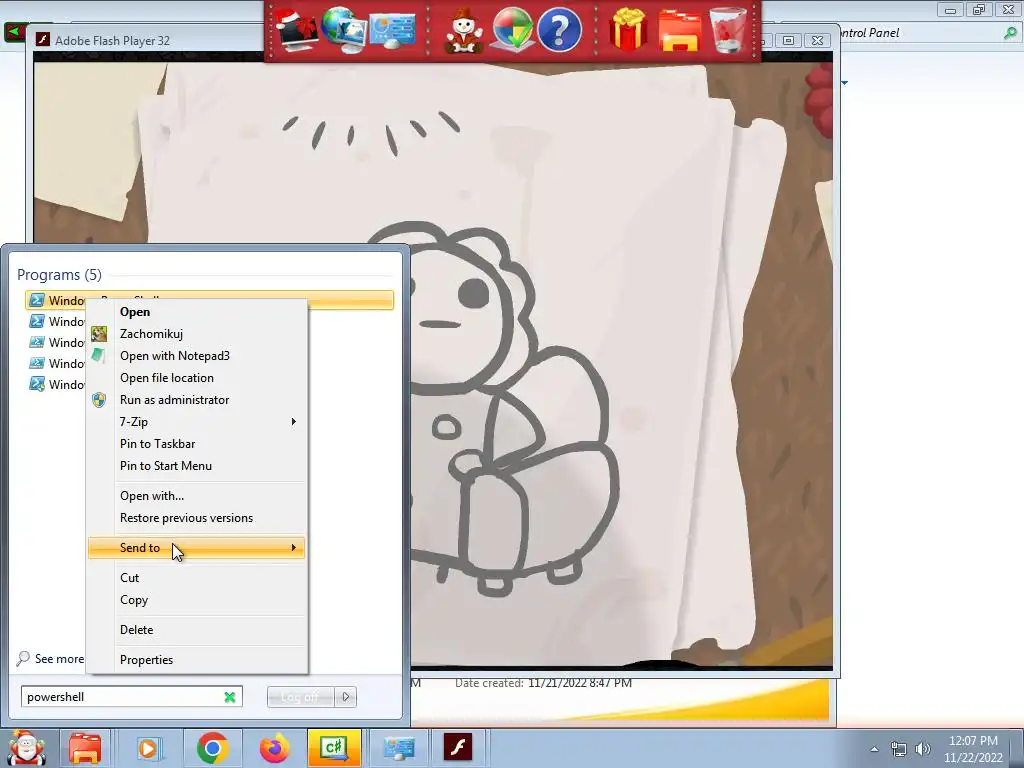Viewport: 1024px width, 768px height.
Task: Click the volume speaker icon in system tray
Action: (923, 749)
